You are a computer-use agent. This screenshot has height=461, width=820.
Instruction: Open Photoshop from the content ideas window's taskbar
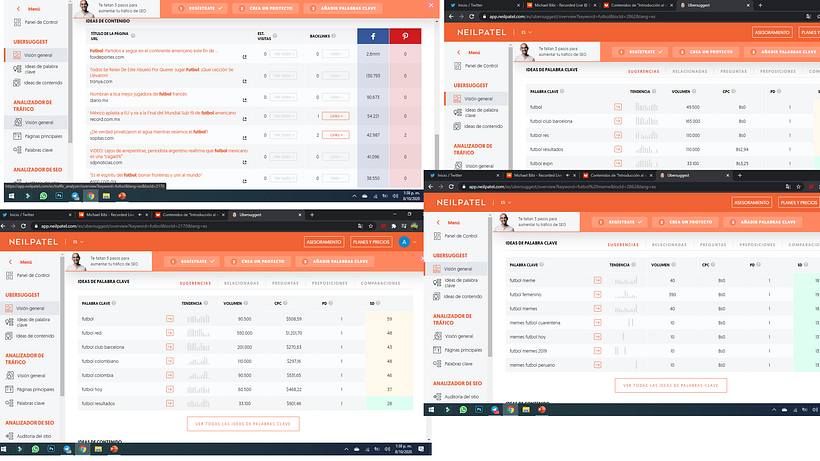coord(59,196)
